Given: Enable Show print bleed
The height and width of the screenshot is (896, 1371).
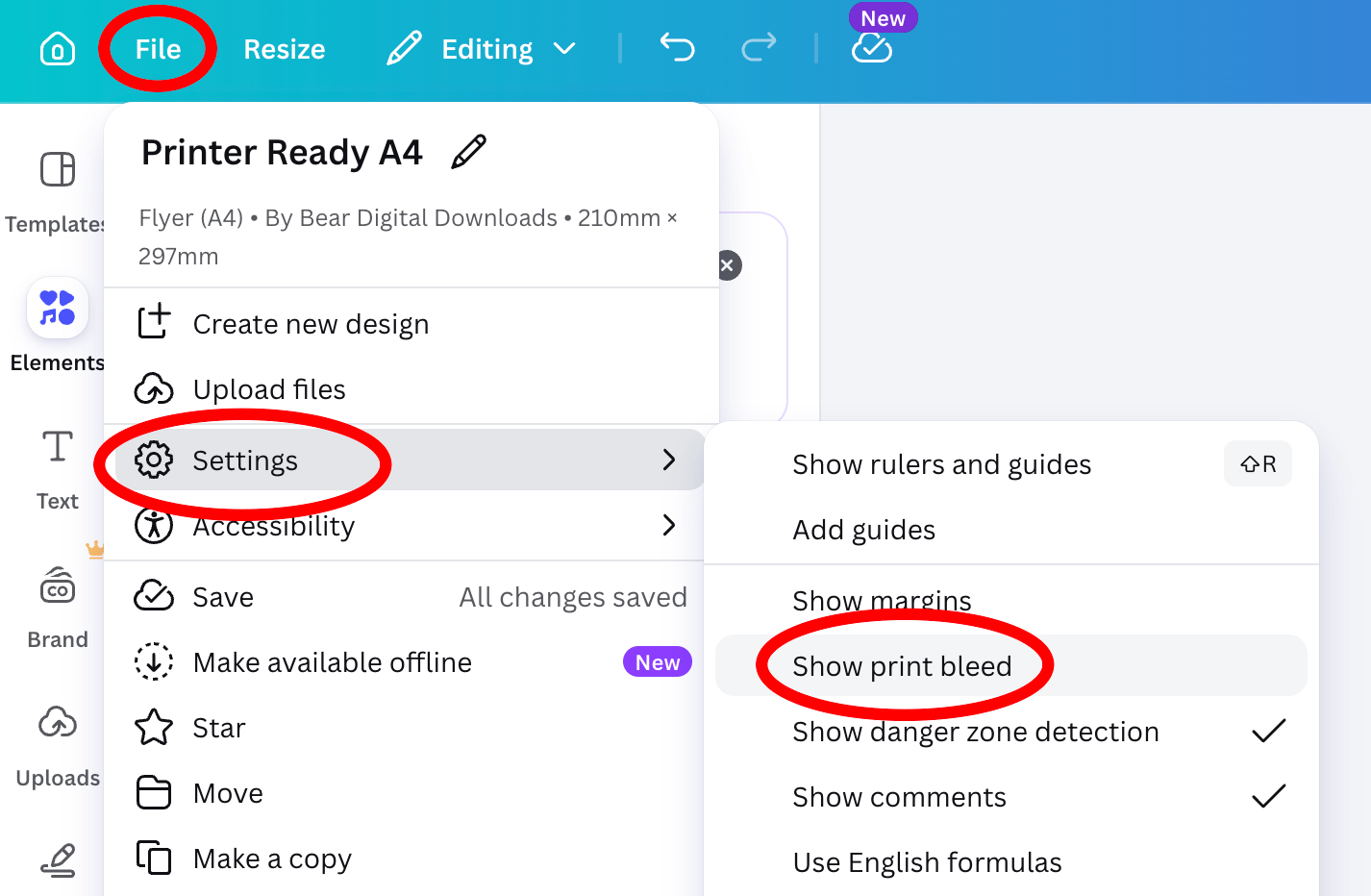Looking at the screenshot, I should 1011,665.
